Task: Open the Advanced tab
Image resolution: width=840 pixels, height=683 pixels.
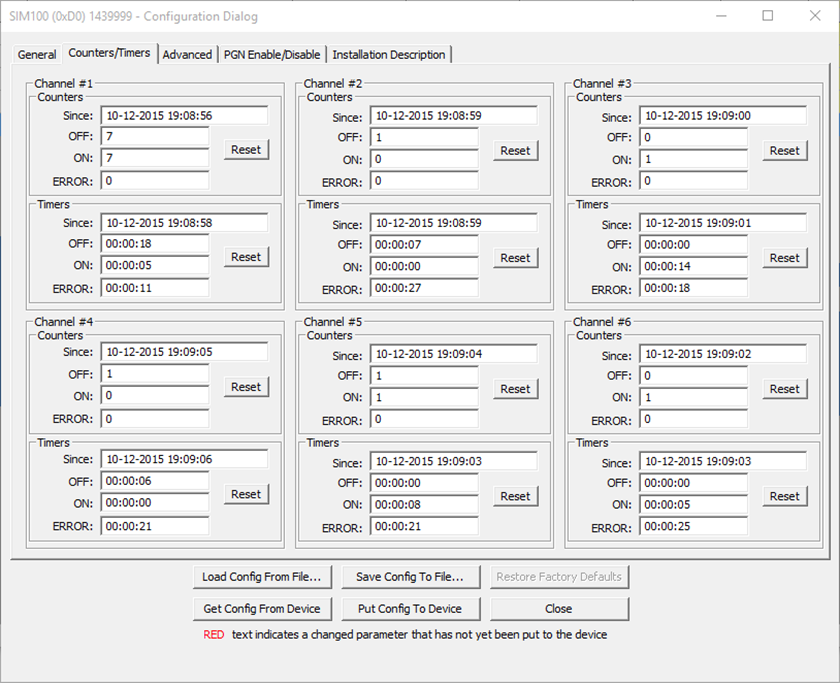Action: (x=187, y=55)
